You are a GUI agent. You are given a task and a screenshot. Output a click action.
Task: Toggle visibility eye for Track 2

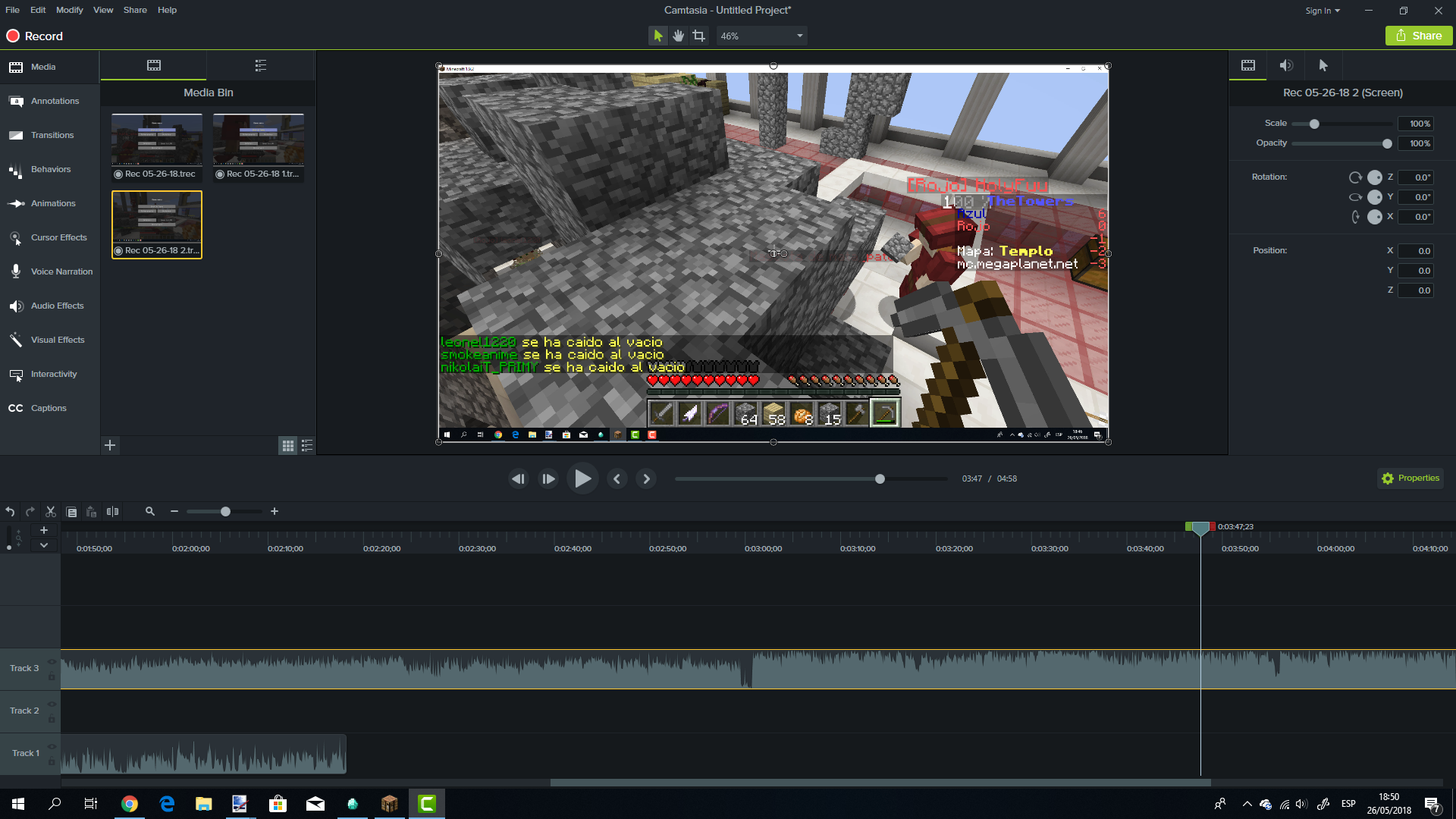click(52, 704)
